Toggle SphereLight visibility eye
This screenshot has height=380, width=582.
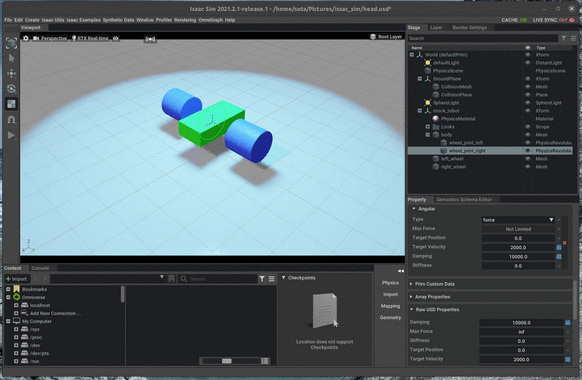pyautogui.click(x=527, y=103)
